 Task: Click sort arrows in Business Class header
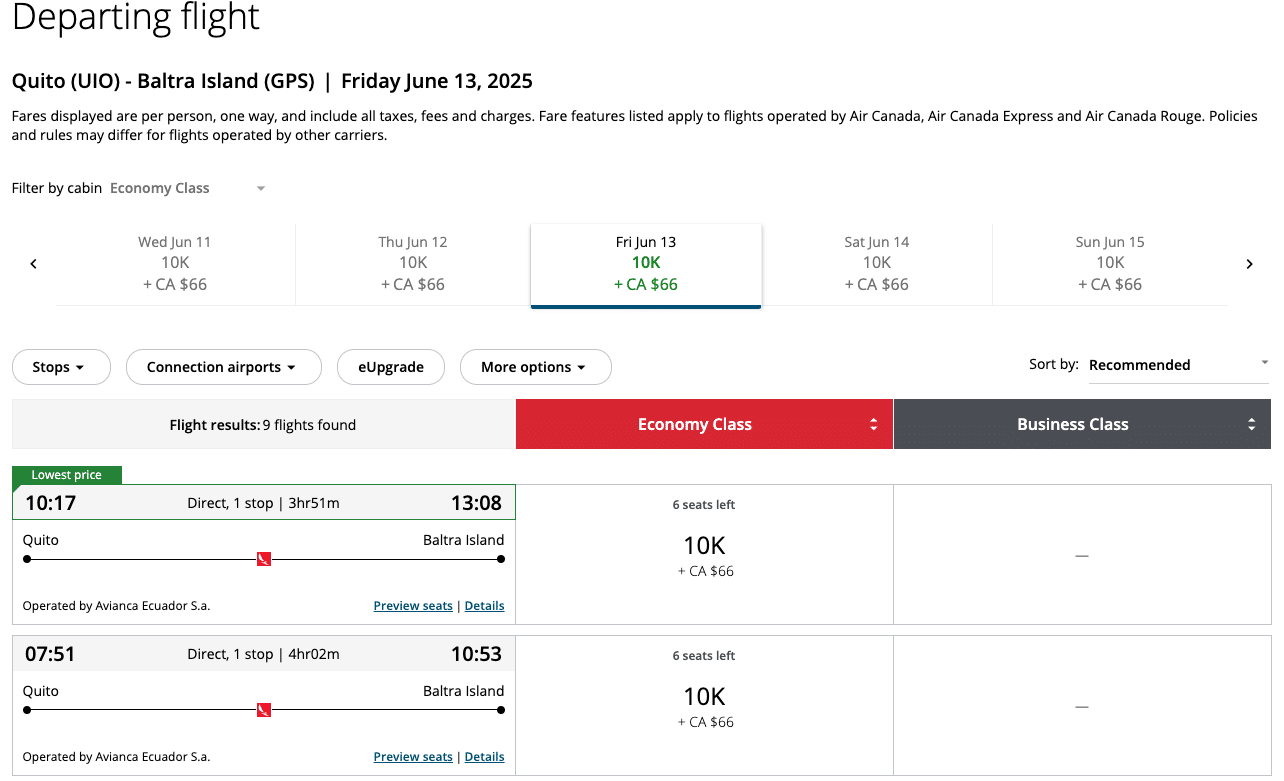pos(1251,425)
